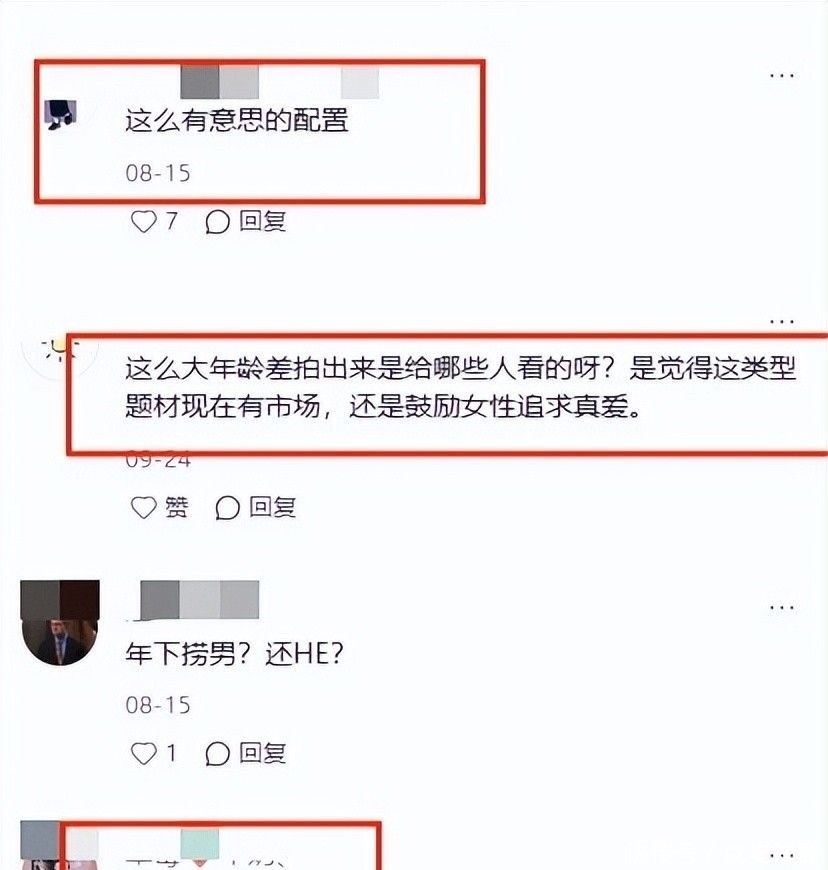The width and height of the screenshot is (828, 870).
Task: Click the '赞' like label on second comment
Action: (177, 507)
